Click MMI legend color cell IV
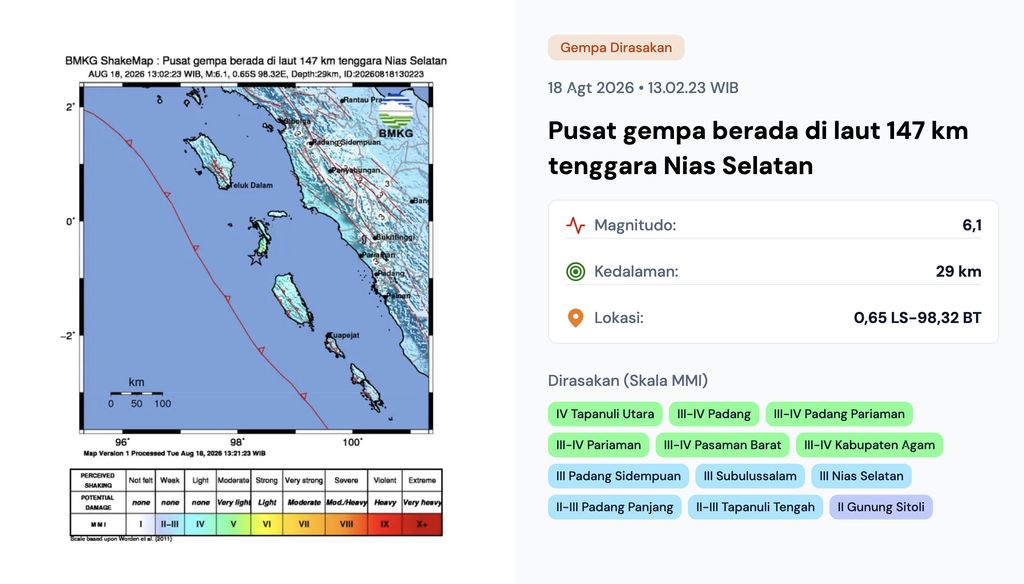Viewport: 1024px width, 584px height. (200, 524)
